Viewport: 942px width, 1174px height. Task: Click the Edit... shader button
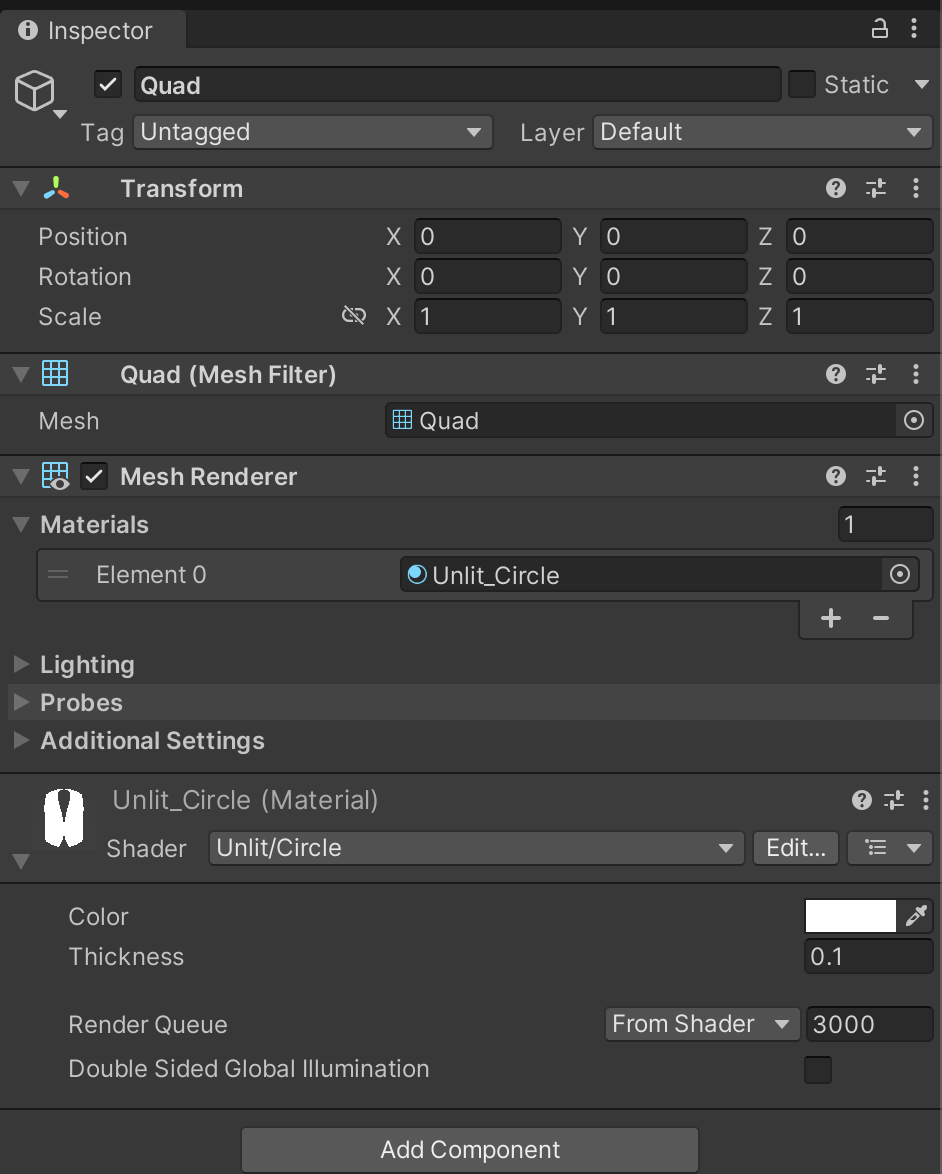795,848
